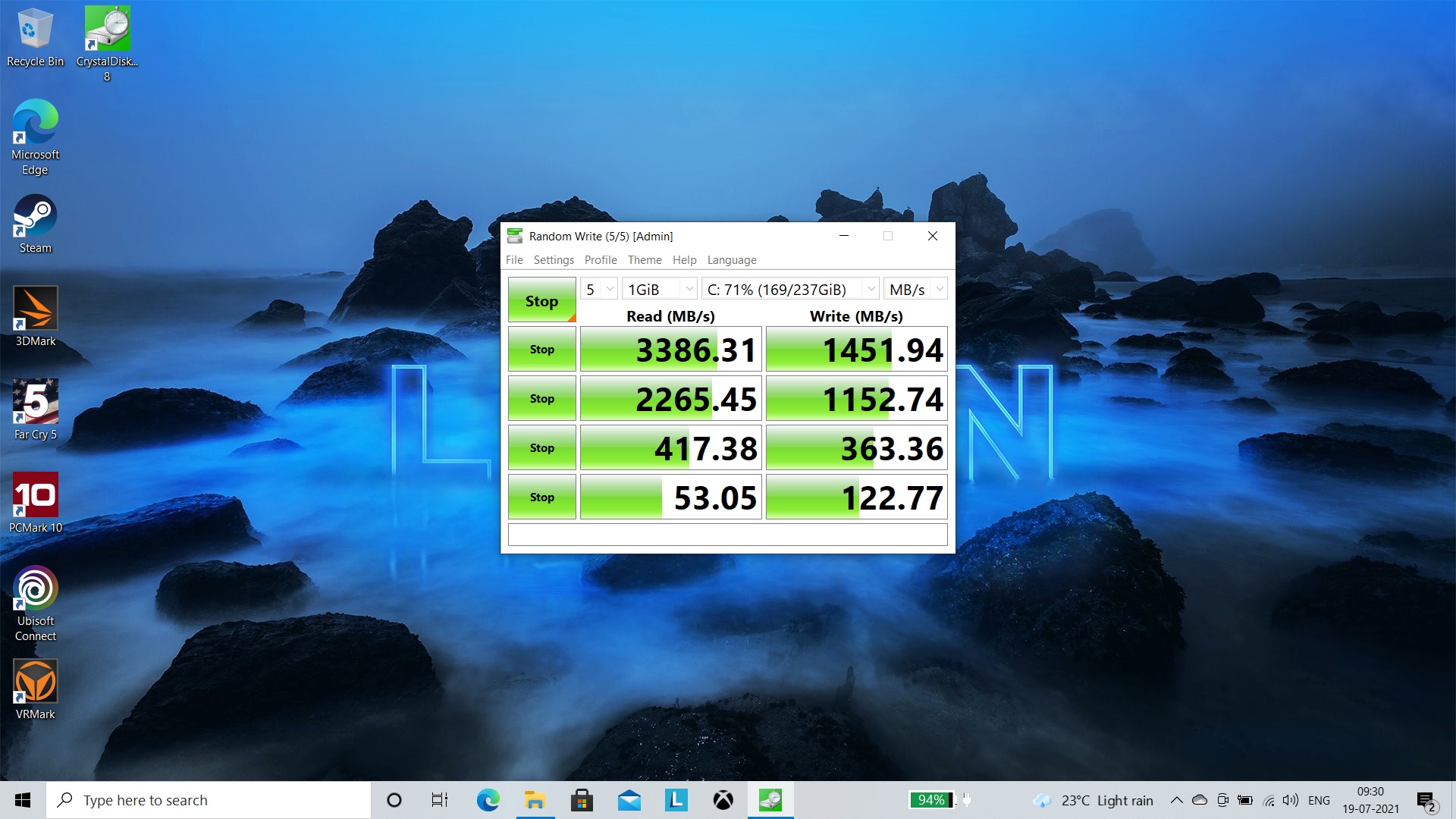The image size is (1456, 819).
Task: Open Microsoft Store from the taskbar
Action: pyautogui.click(x=582, y=800)
